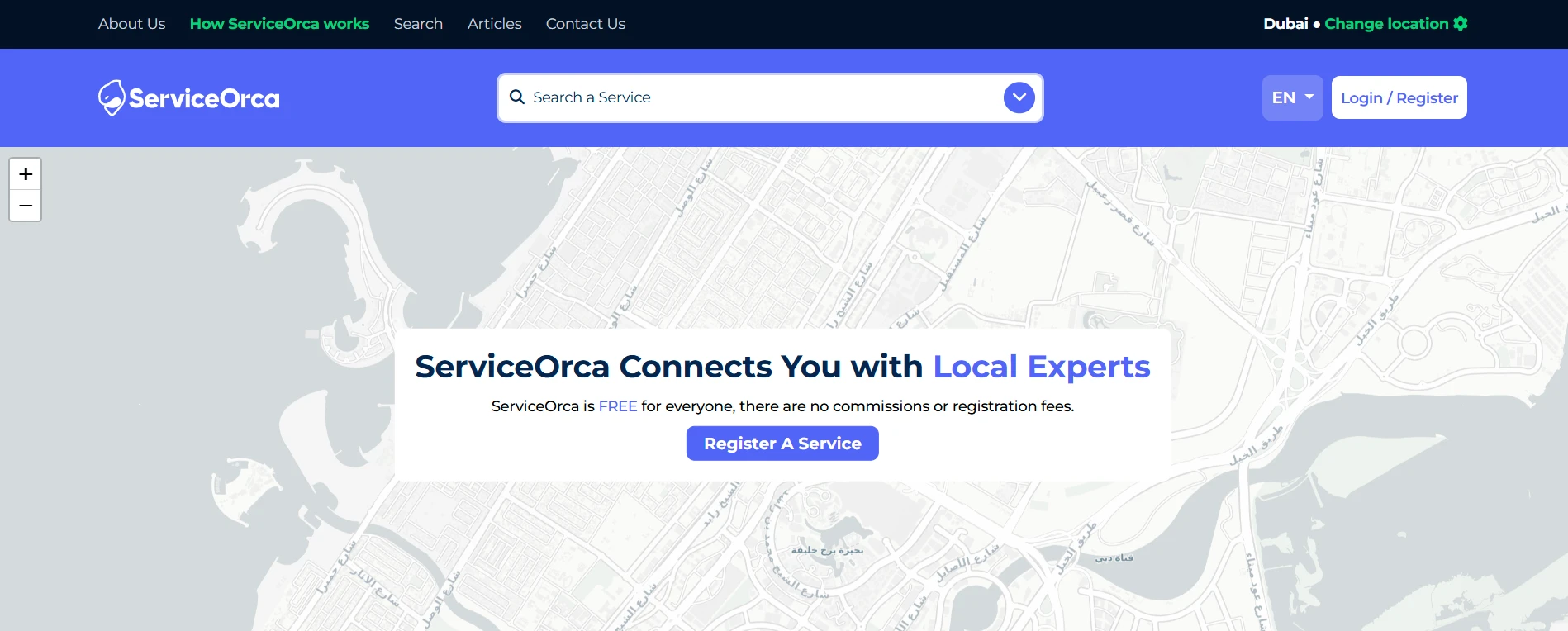
Task: Open the About Us page
Action: [x=131, y=24]
